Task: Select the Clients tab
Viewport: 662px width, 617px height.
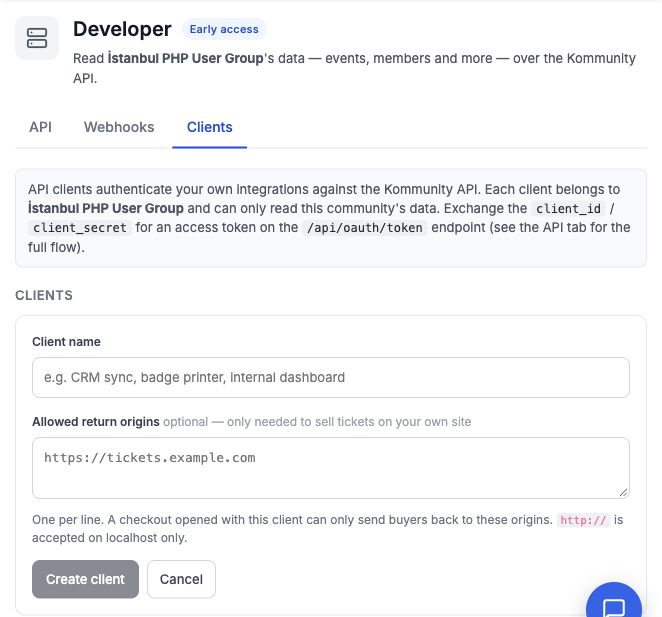Action: (209, 127)
